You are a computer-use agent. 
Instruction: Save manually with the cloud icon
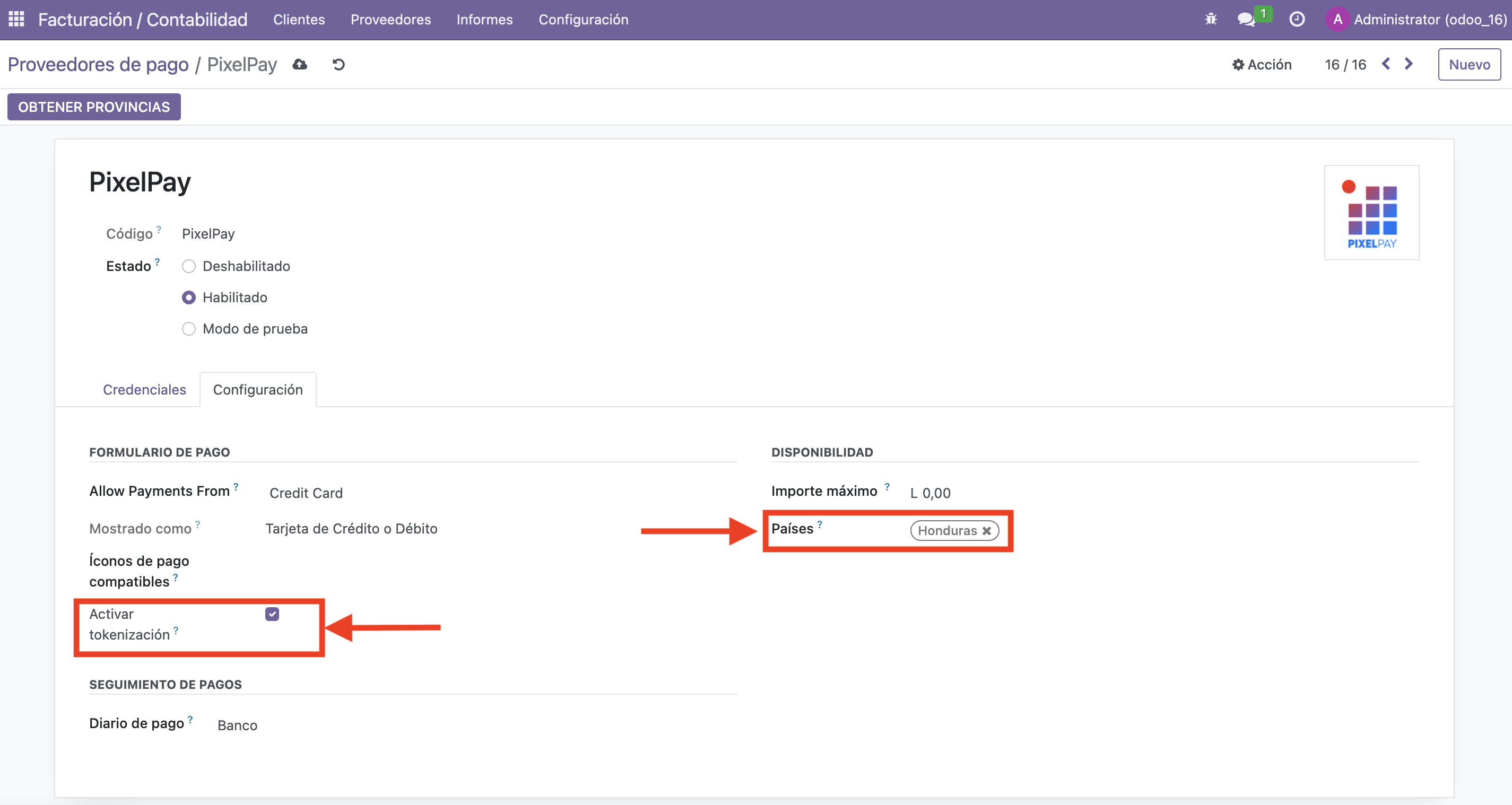(x=300, y=65)
